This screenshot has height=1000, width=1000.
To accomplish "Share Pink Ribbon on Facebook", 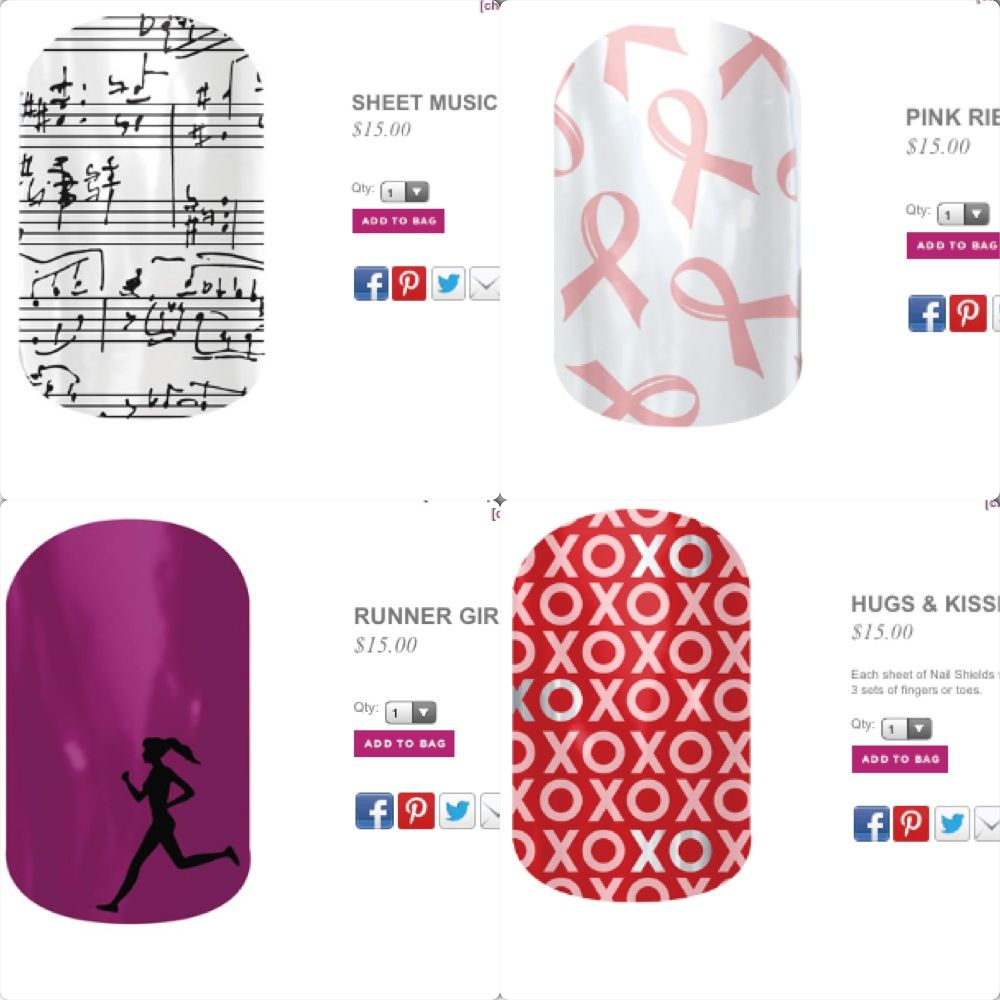I will pos(927,313).
